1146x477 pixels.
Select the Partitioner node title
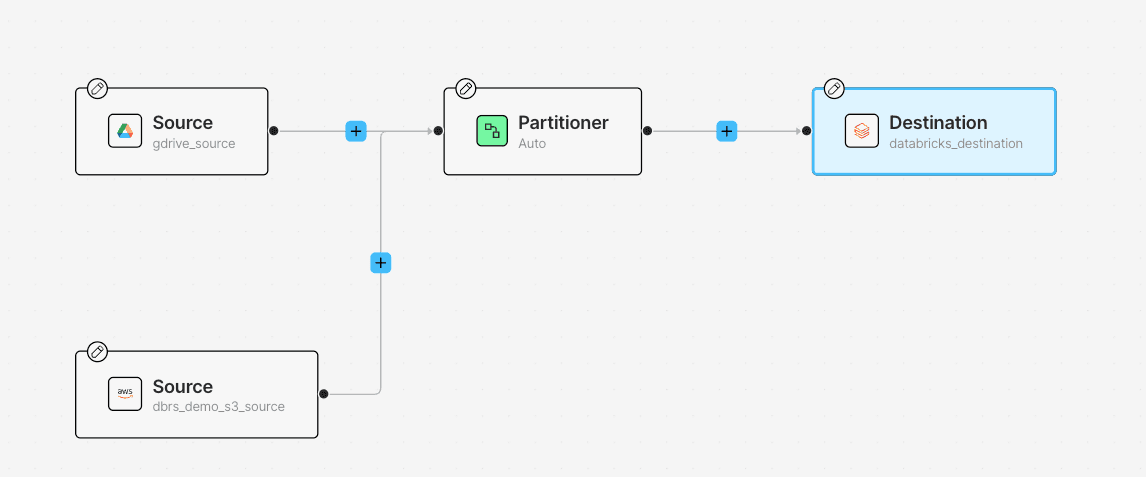click(x=563, y=123)
